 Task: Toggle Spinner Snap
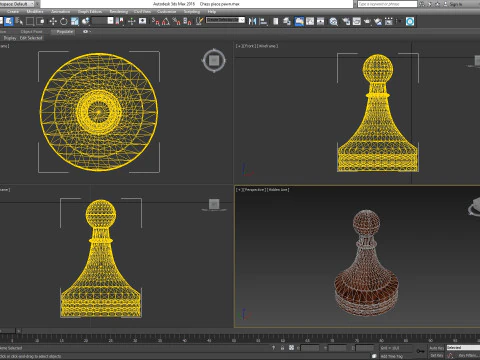[x=187, y=21]
